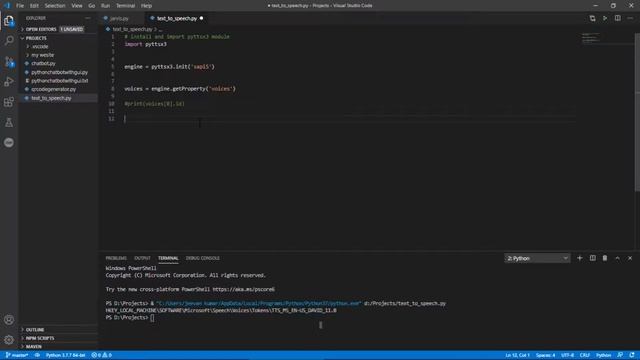640x360 pixels.
Task: Collapse the Projects folder section
Action: point(36,38)
